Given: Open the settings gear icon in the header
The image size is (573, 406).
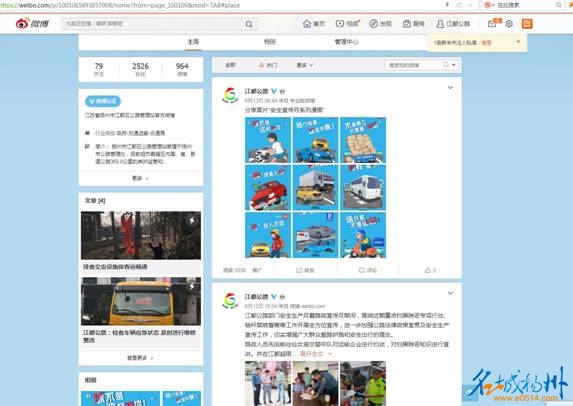Looking at the screenshot, I should pos(509,24).
